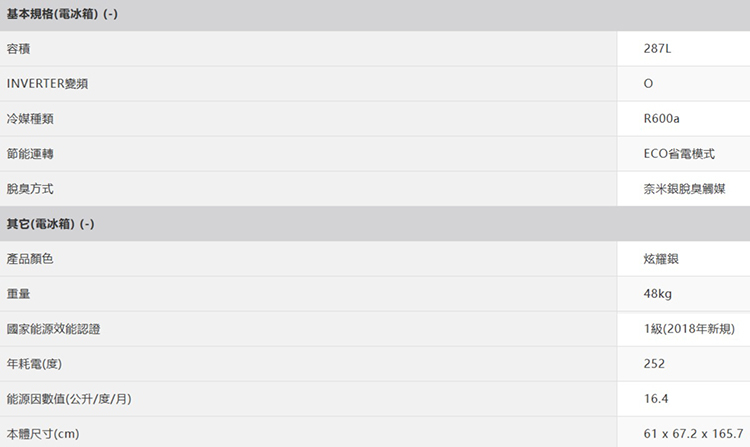Collapse the 其它(電冰箱) section header
Viewport: 750px width, 447px height.
(50, 223)
